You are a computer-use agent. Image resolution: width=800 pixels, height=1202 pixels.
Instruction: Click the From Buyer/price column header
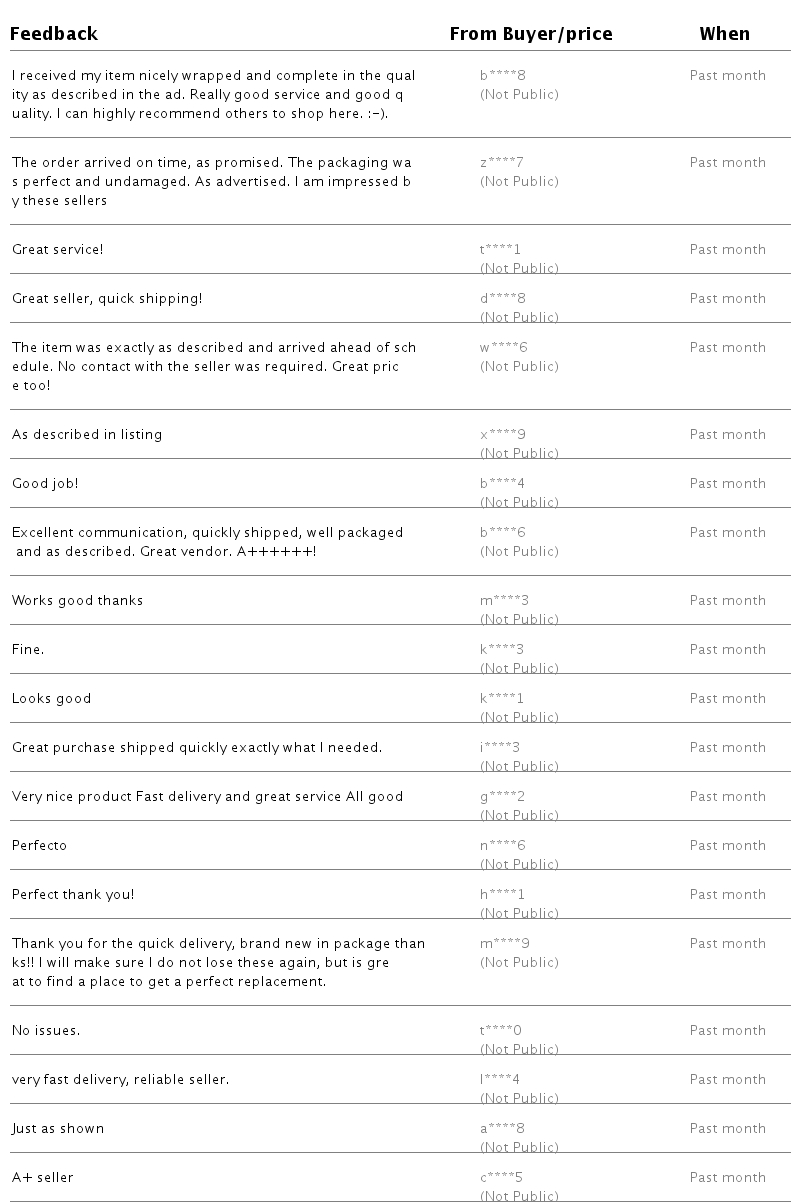[531, 34]
